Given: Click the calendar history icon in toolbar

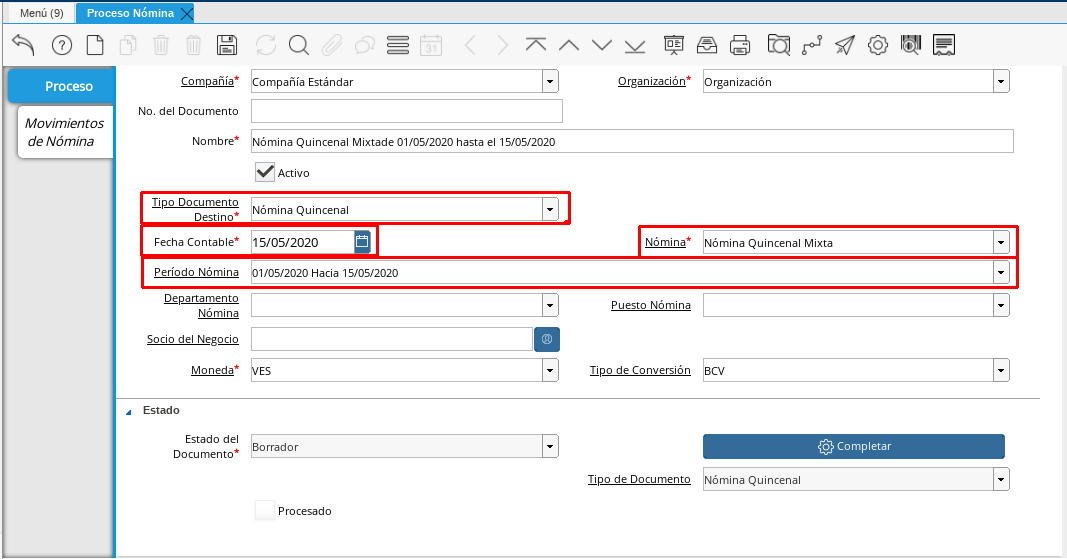Looking at the screenshot, I should click(x=431, y=45).
